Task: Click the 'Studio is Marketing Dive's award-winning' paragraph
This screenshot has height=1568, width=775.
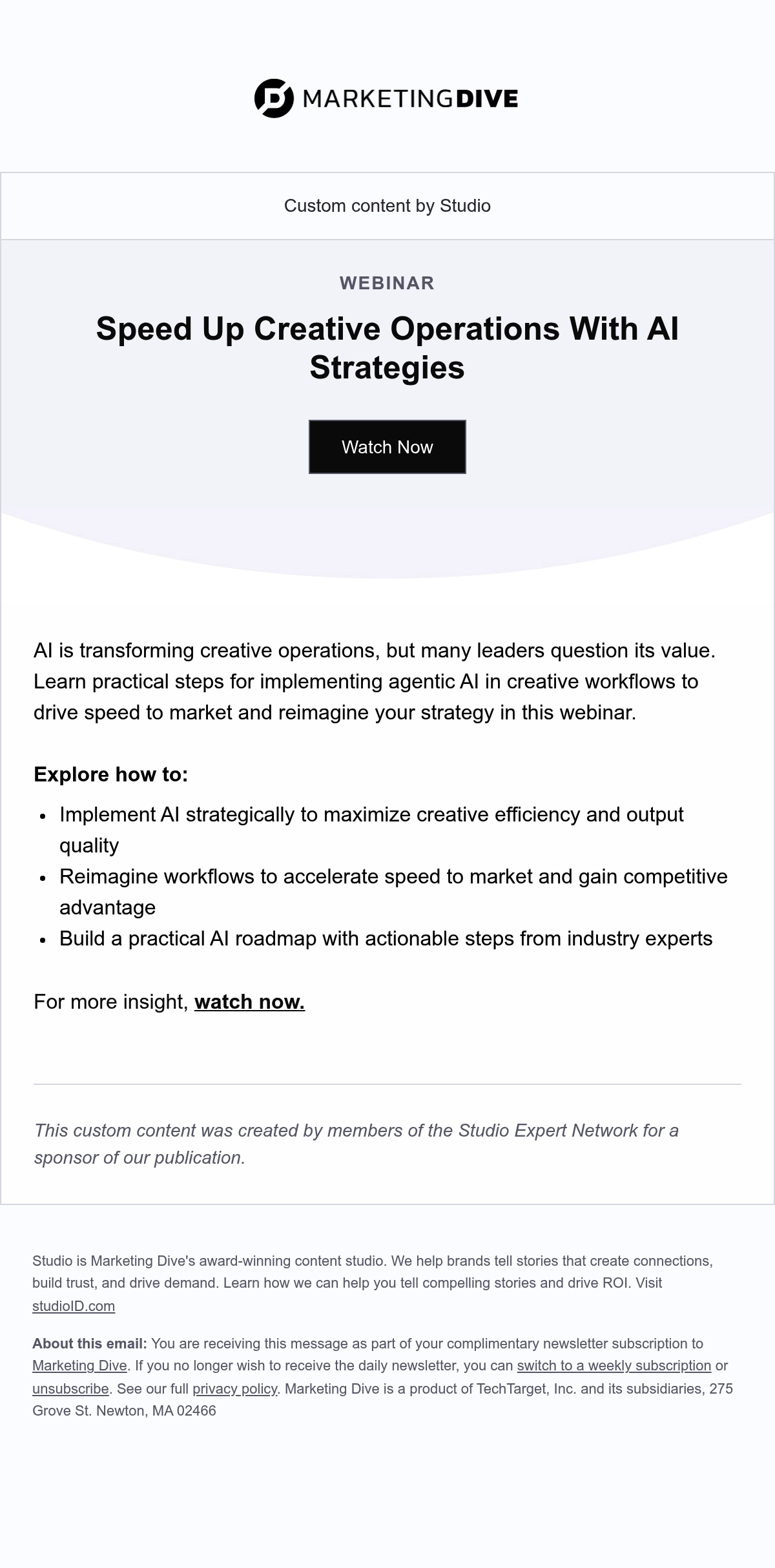Action: [x=373, y=1283]
